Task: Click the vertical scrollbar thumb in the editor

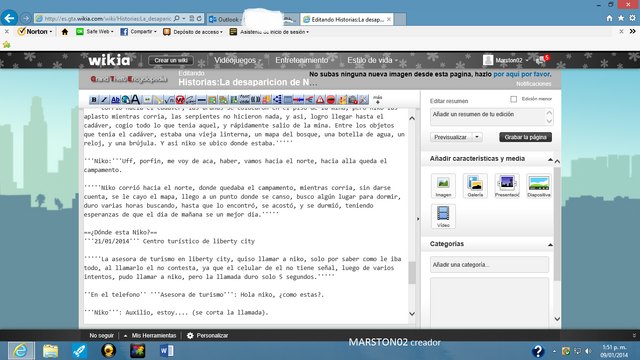Action: pyautogui.click(x=412, y=272)
